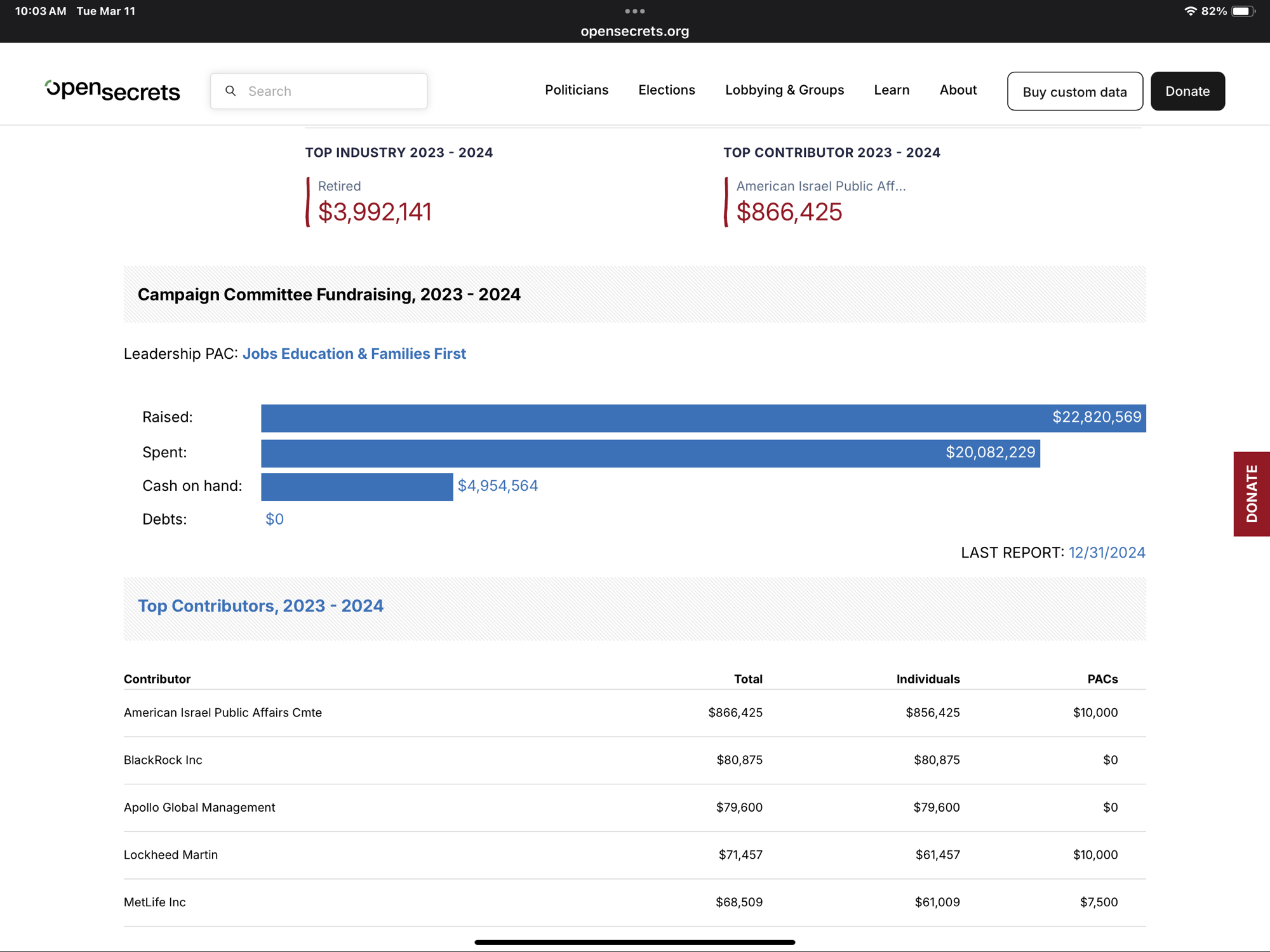Expand the Learn menu
1270x952 pixels.
pos(891,90)
